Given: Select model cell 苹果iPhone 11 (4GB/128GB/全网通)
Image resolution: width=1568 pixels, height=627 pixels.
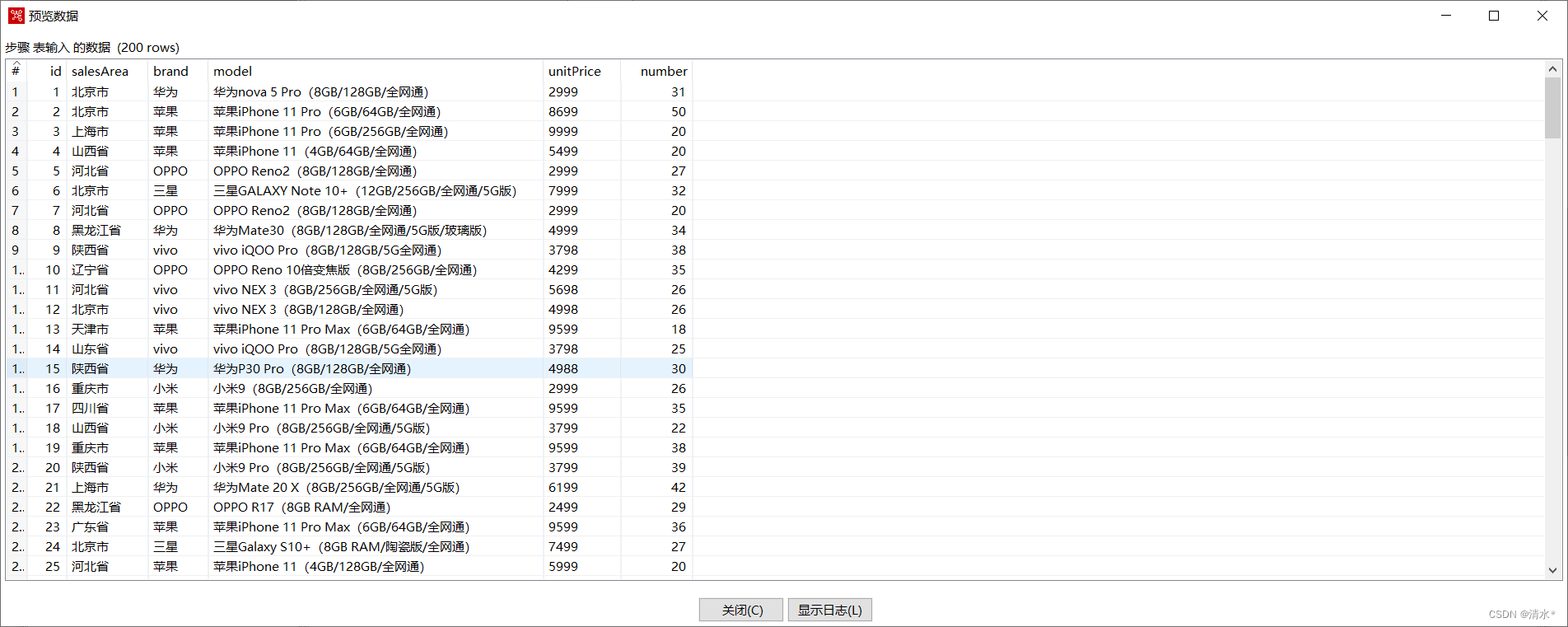Looking at the screenshot, I should pos(319,566).
